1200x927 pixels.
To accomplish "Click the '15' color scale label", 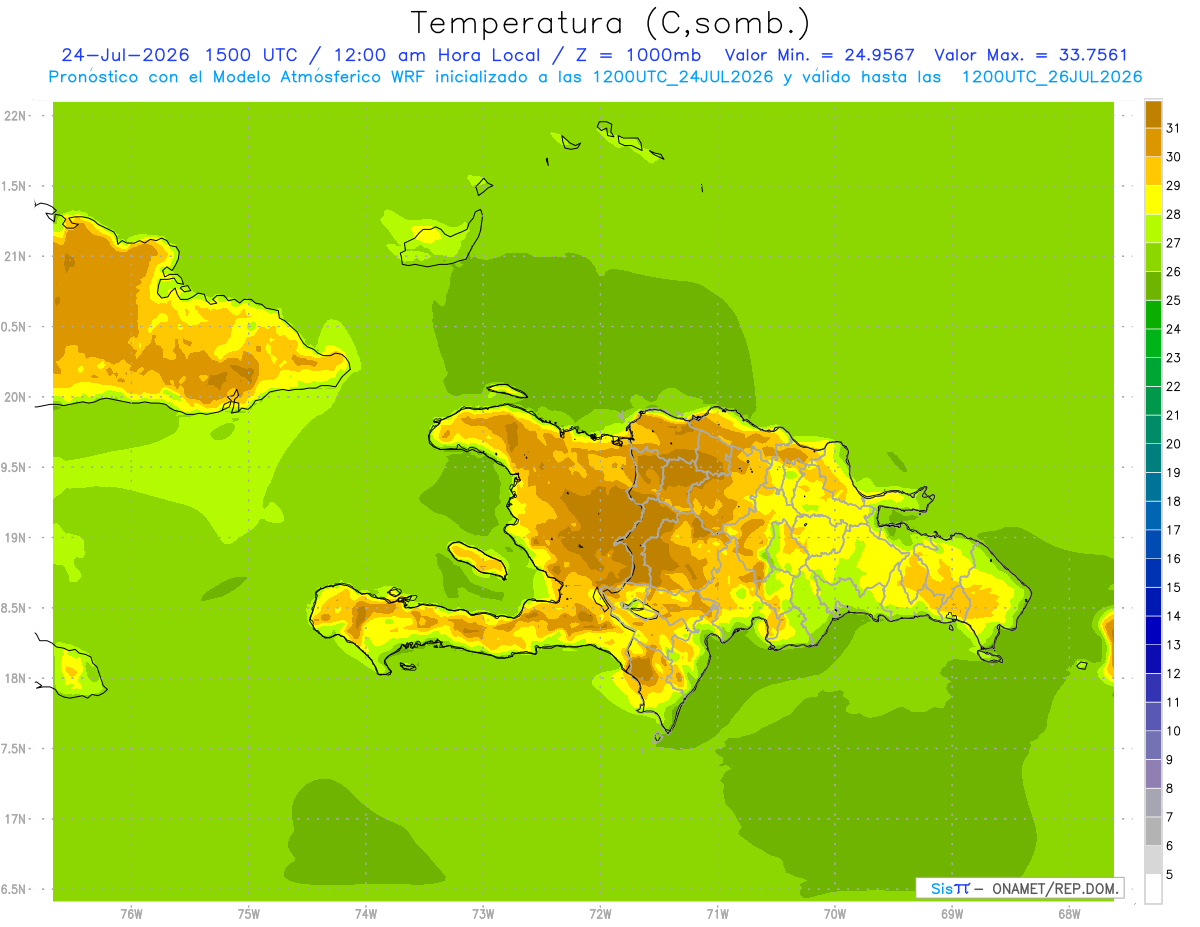I will (x=1173, y=587).
